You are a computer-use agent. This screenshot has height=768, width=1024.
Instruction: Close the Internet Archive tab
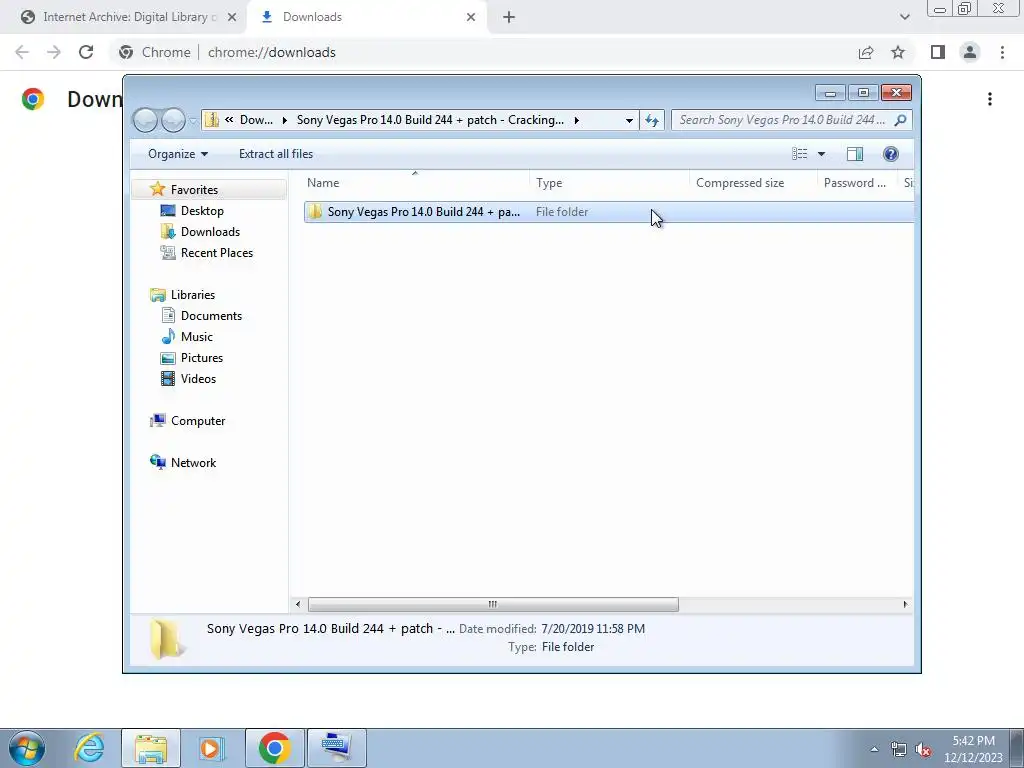point(232,18)
